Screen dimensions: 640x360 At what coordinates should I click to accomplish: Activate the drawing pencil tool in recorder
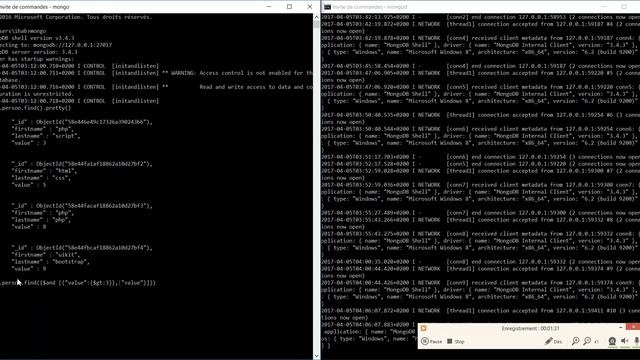point(553,341)
